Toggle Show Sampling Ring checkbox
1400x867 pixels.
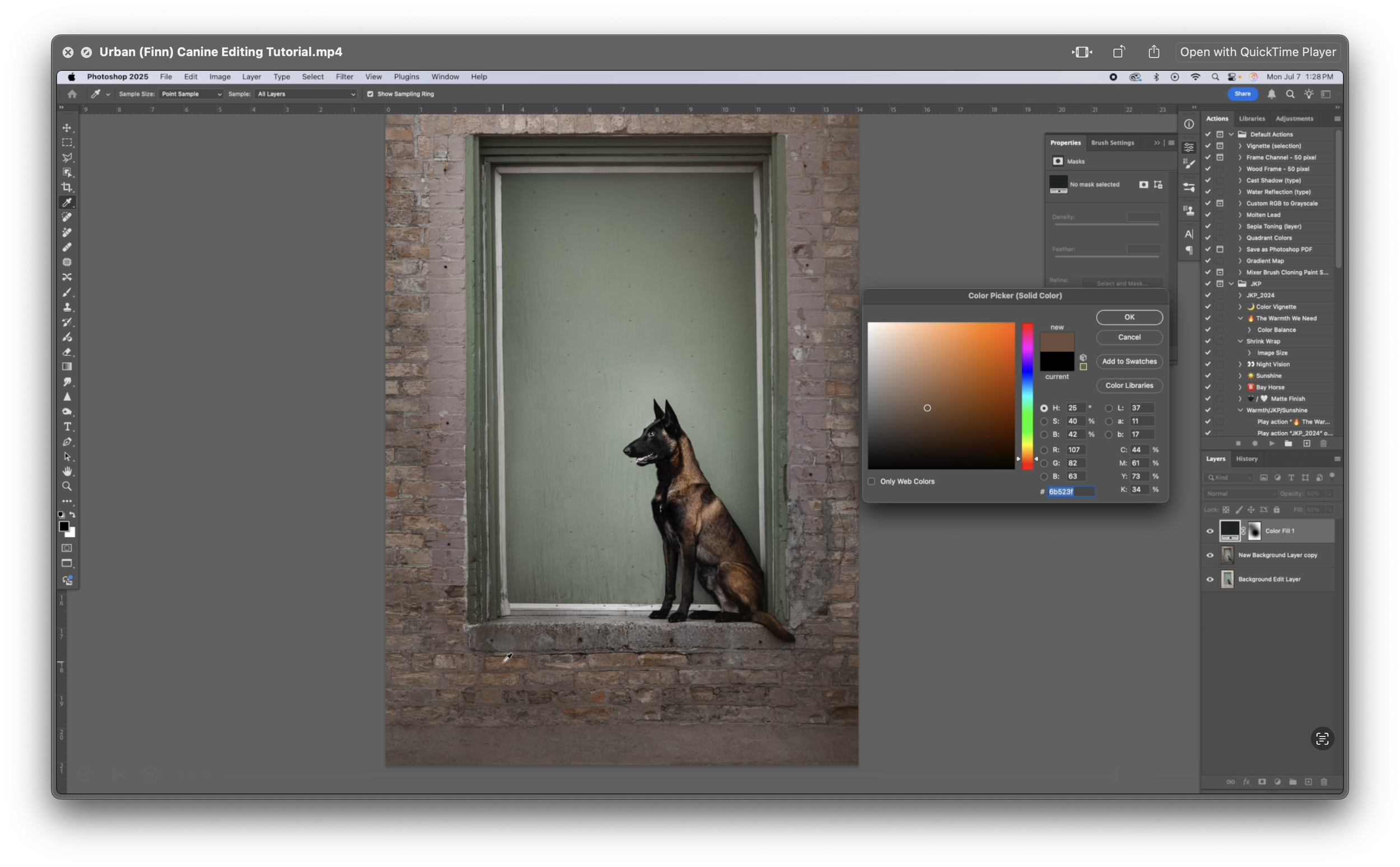tap(370, 94)
